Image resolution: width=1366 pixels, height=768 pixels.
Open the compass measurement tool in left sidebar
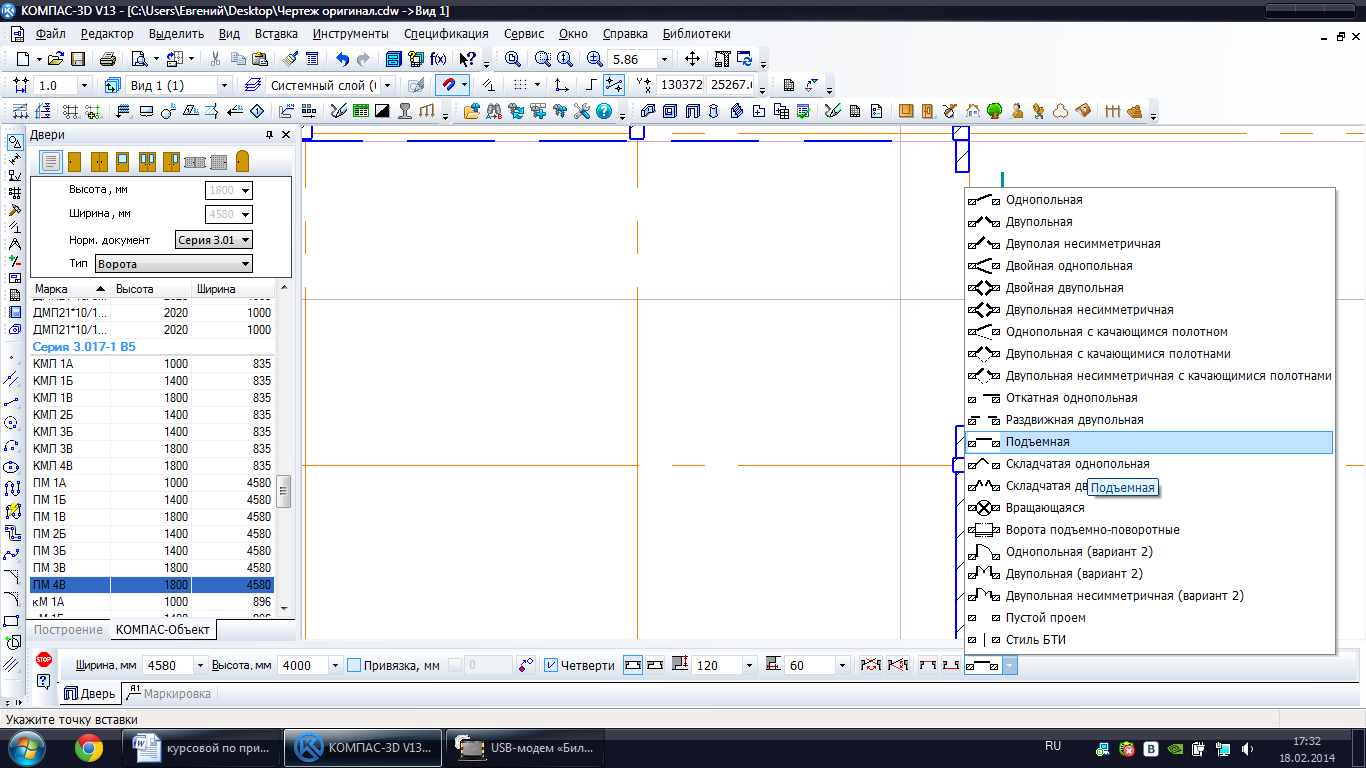click(14, 244)
